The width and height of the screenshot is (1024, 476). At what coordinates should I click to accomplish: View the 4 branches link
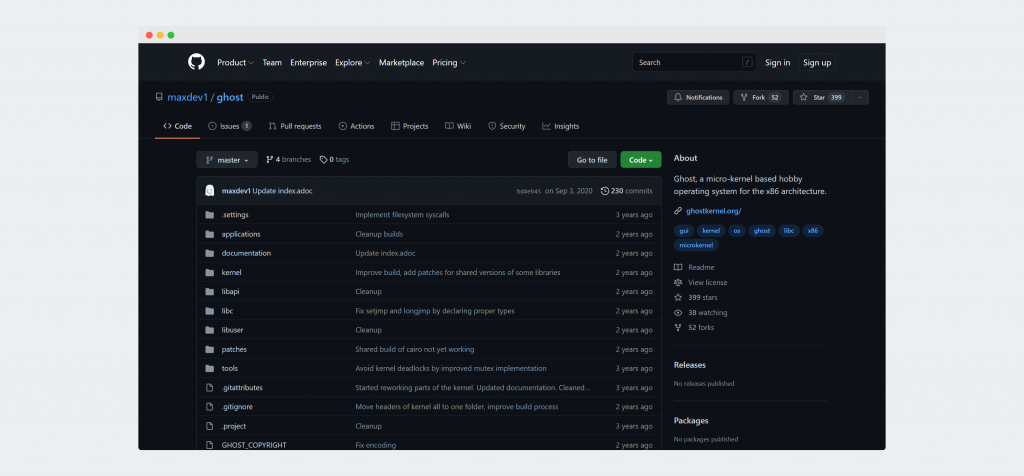click(x=288, y=159)
